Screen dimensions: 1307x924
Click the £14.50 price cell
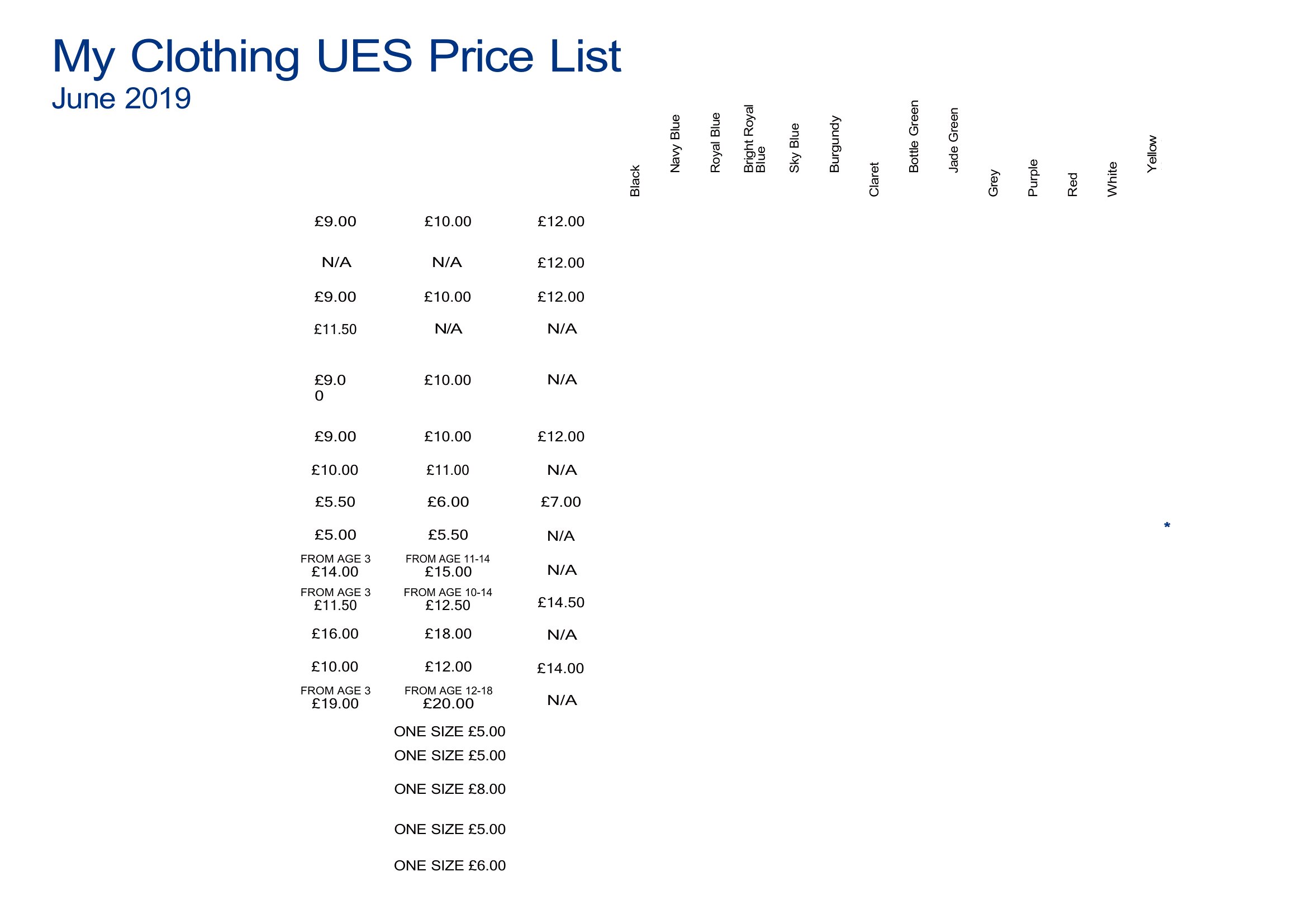[560, 603]
